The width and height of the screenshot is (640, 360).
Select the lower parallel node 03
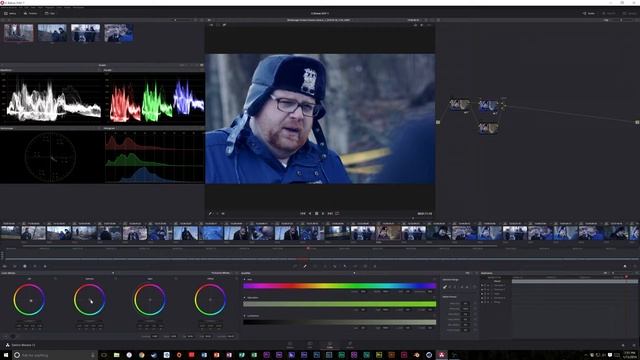488,129
